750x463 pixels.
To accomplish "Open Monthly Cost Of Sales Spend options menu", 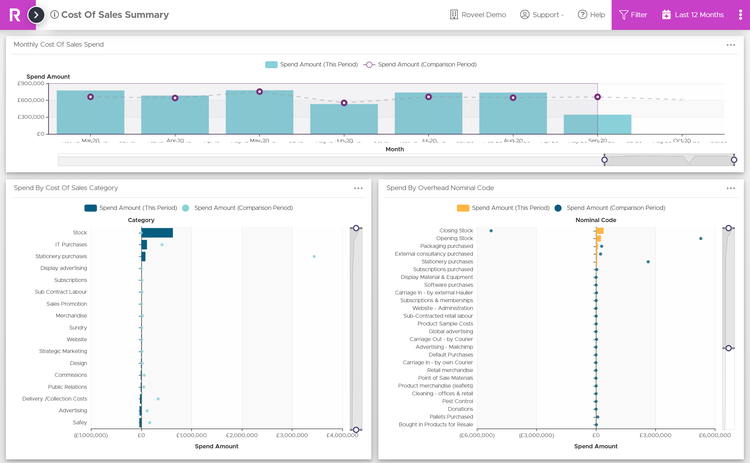I will point(731,45).
